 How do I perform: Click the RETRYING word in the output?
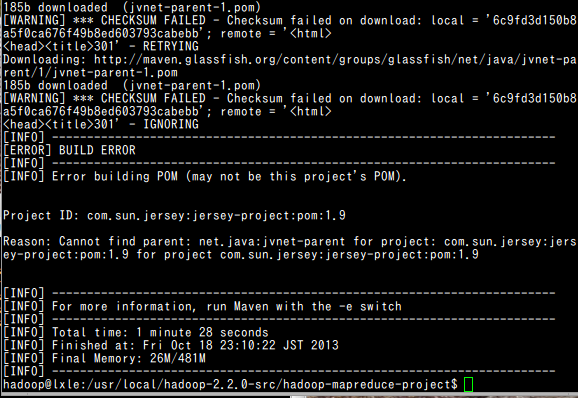(171, 46)
